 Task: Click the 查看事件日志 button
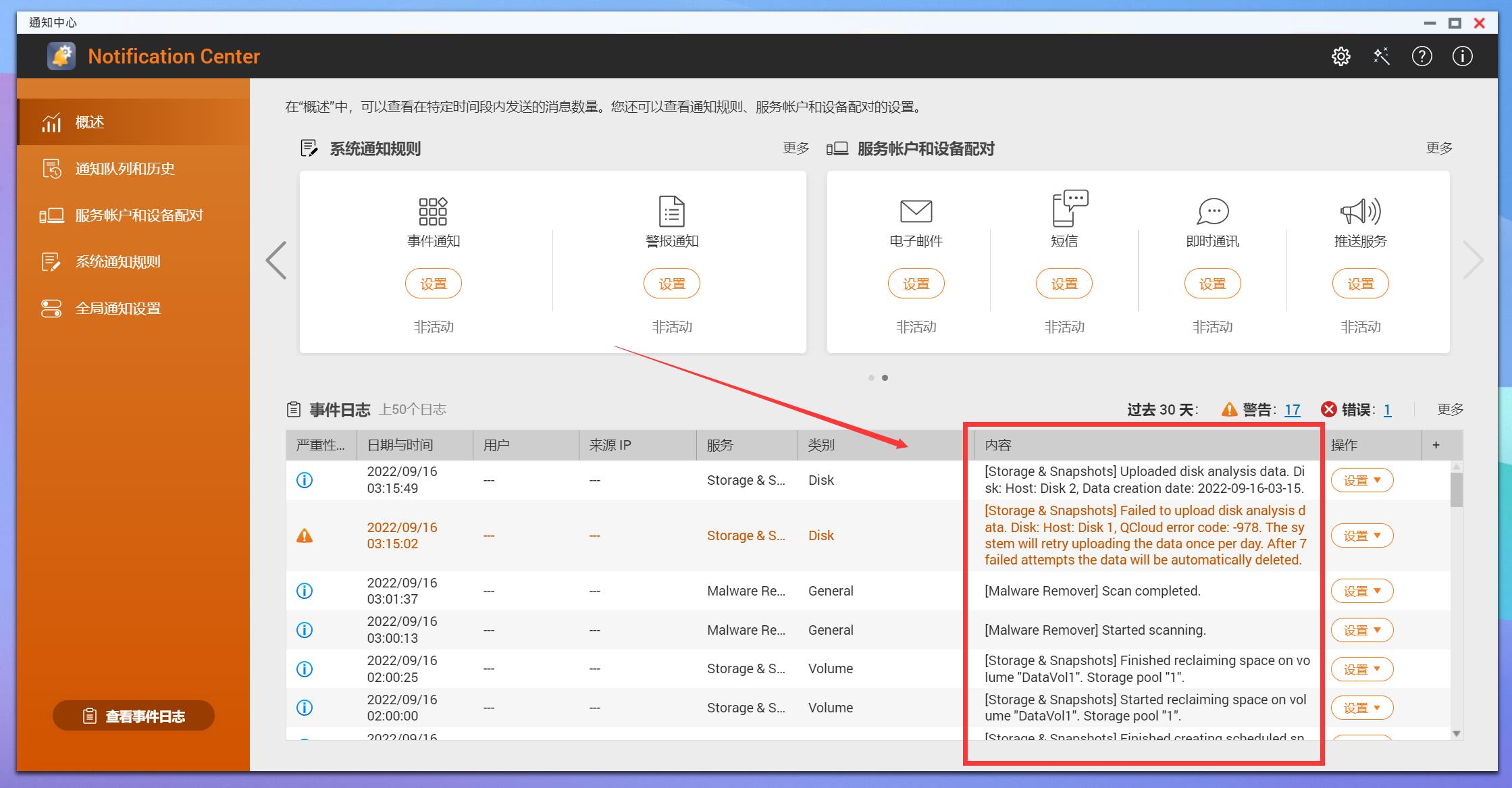[134, 716]
